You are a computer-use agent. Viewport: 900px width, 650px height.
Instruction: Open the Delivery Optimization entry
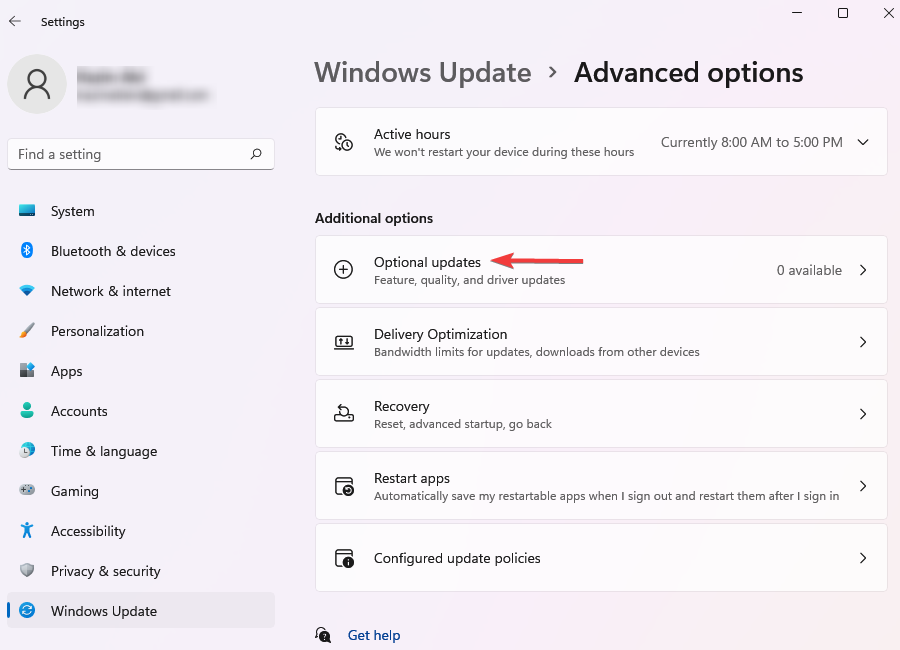(601, 342)
